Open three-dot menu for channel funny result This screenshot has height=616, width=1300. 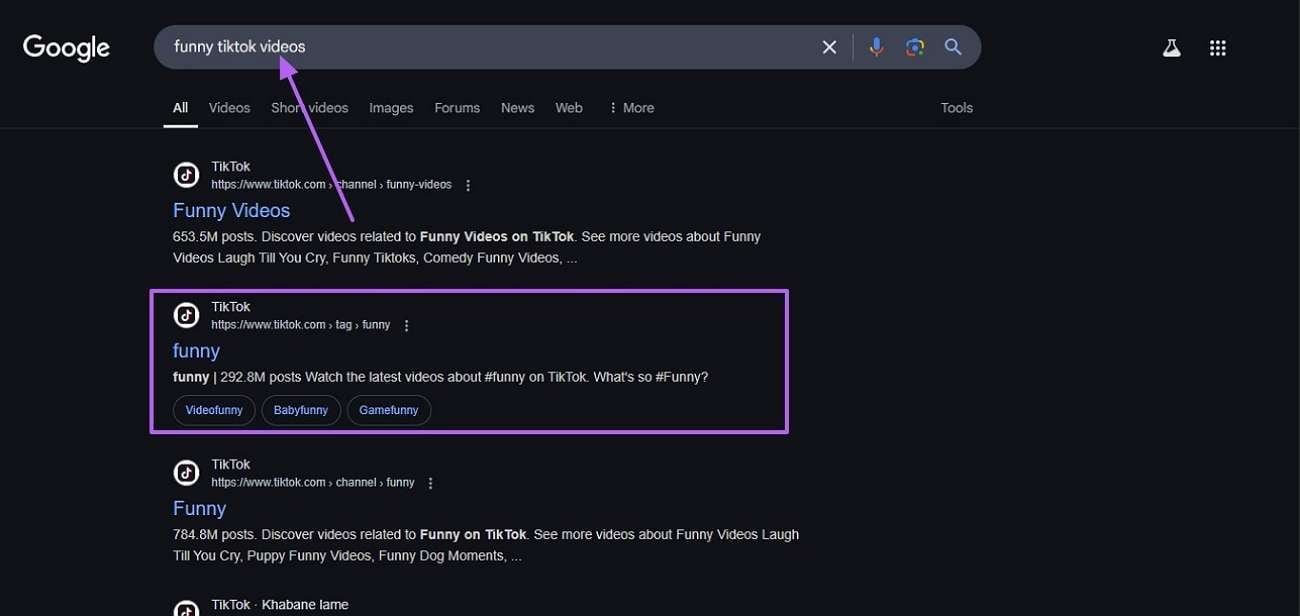[430, 483]
